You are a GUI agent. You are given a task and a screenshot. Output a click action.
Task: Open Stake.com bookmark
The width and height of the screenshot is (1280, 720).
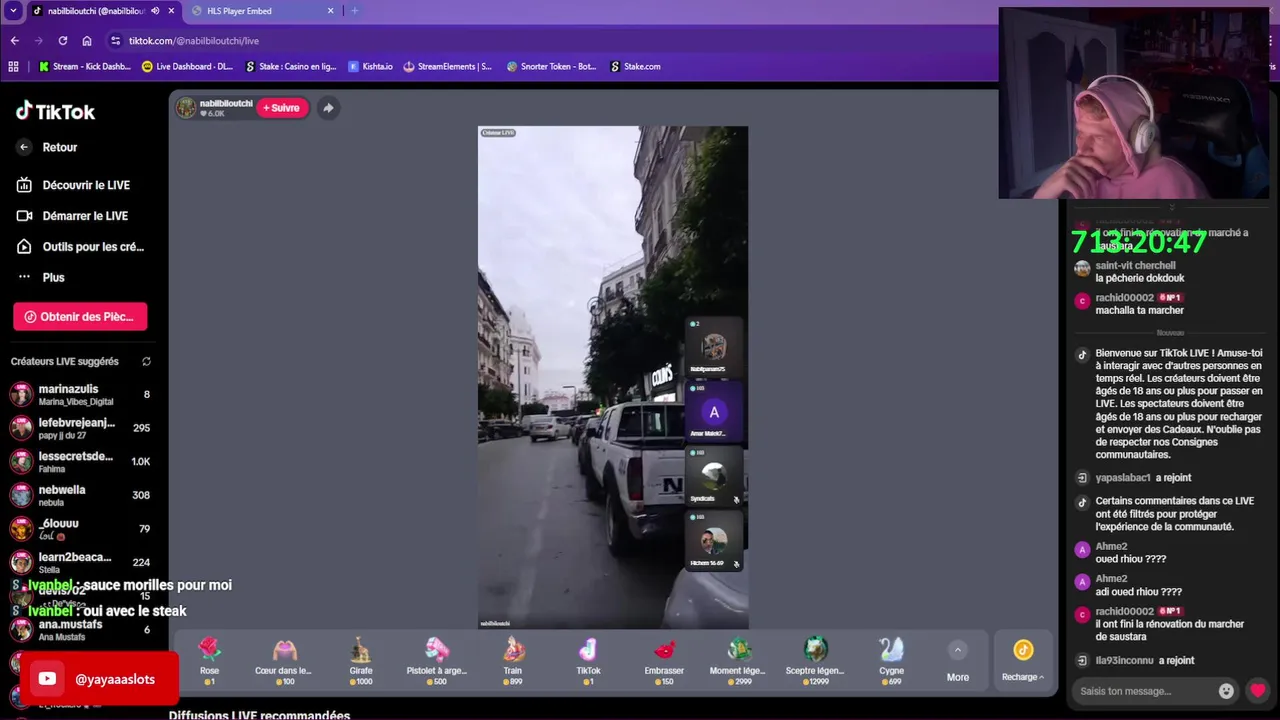[x=635, y=67]
